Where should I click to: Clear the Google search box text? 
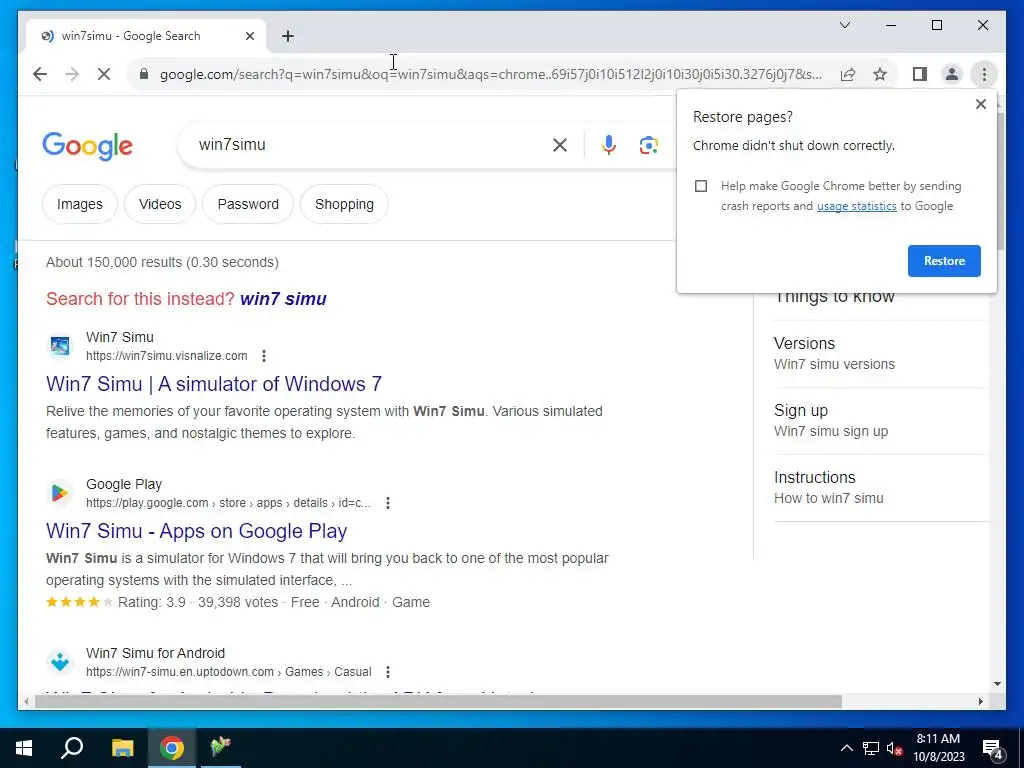tap(560, 145)
